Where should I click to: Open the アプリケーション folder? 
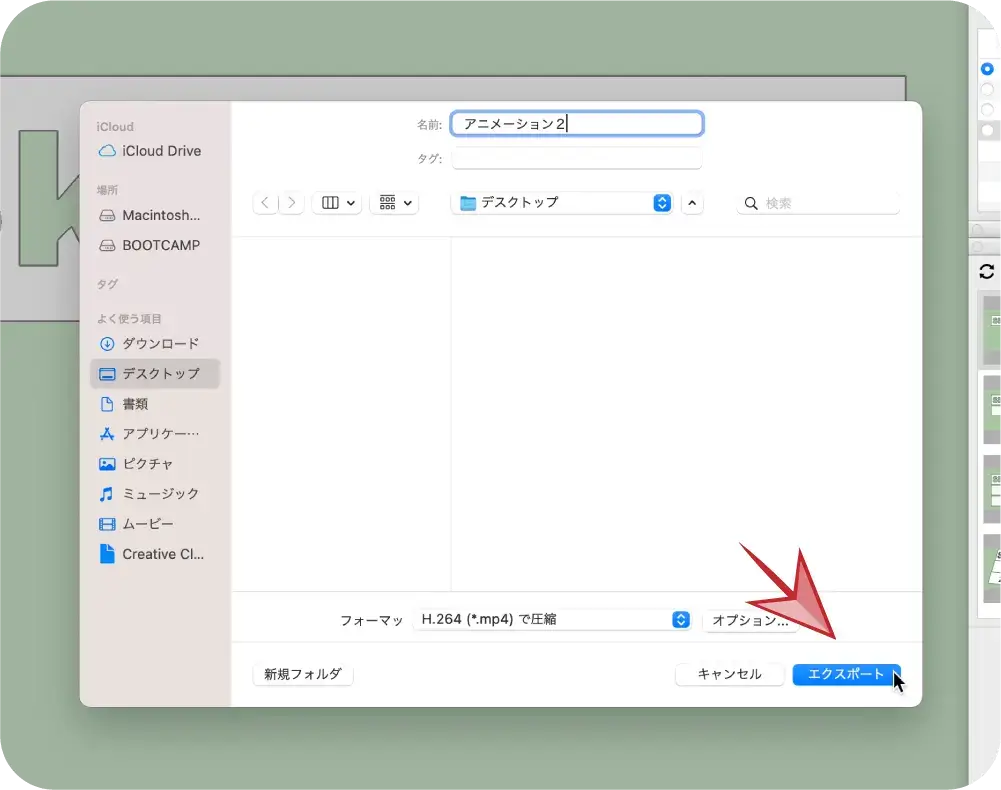160,434
